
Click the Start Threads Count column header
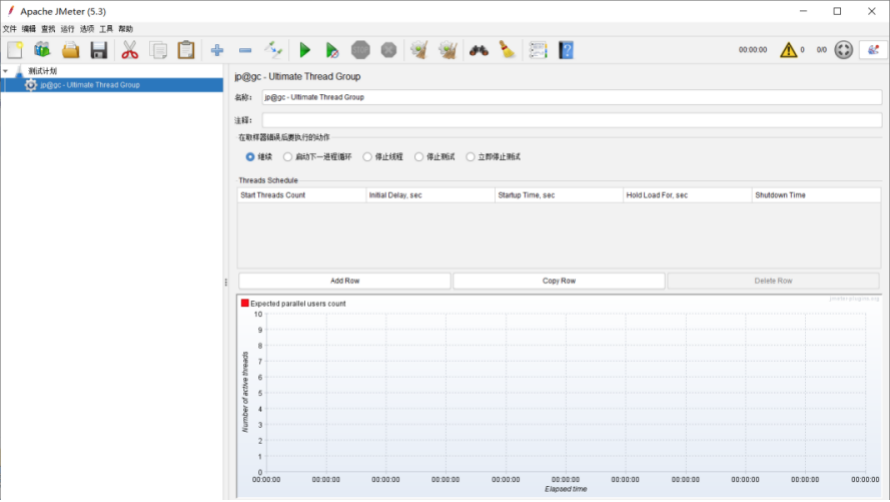[301, 195]
